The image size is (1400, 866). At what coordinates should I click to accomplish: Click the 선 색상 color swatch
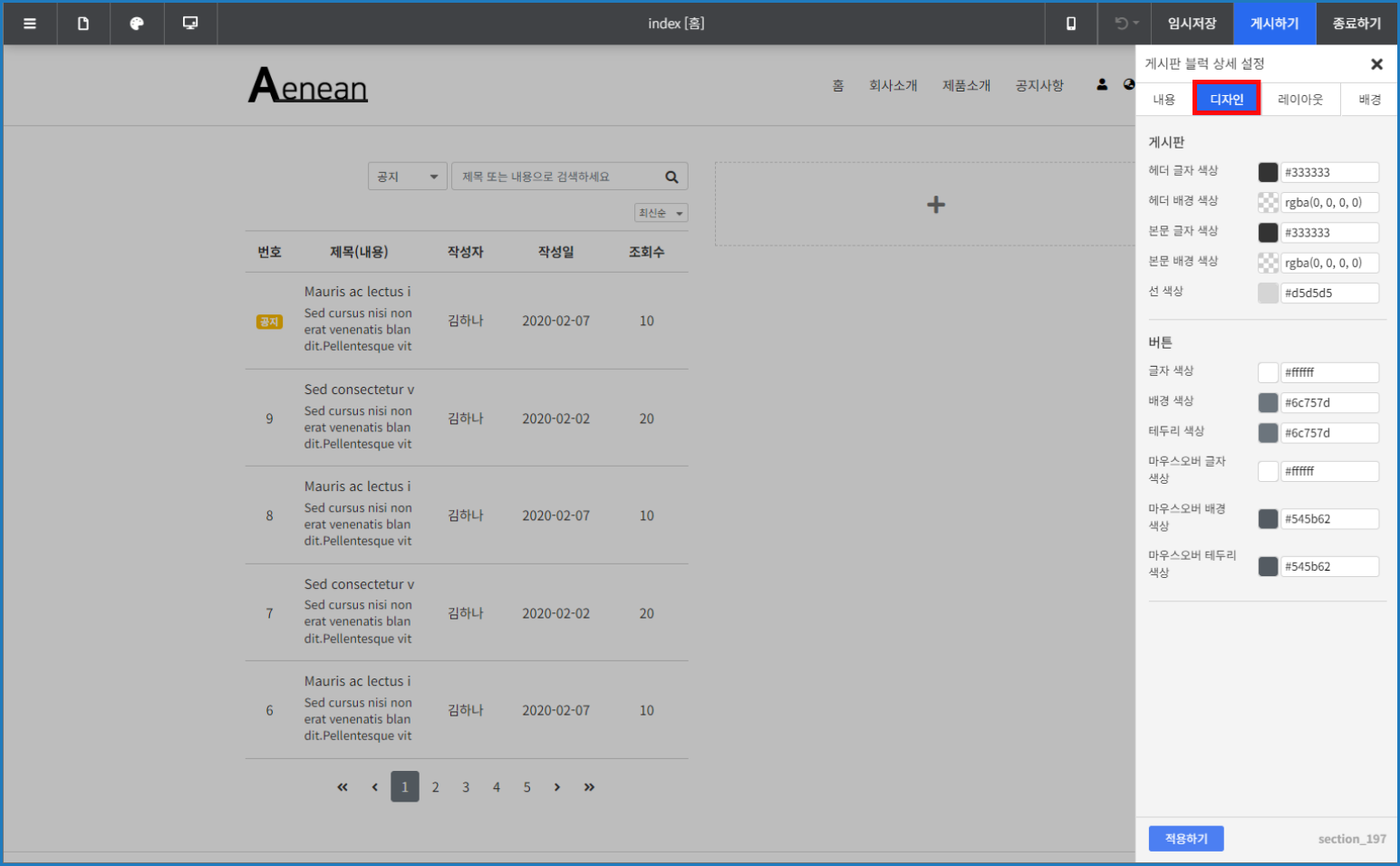pyautogui.click(x=1268, y=293)
